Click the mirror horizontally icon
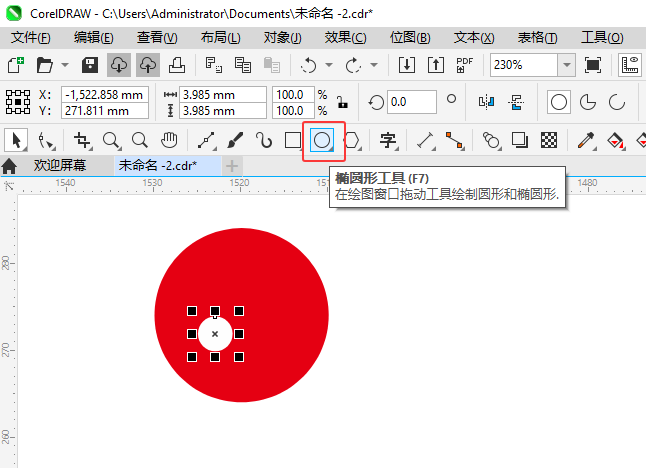The image size is (646, 468). point(486,102)
